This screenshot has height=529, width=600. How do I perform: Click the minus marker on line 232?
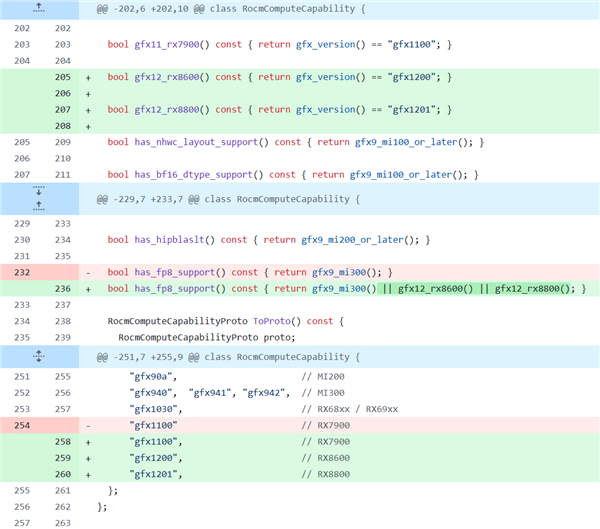click(x=88, y=273)
